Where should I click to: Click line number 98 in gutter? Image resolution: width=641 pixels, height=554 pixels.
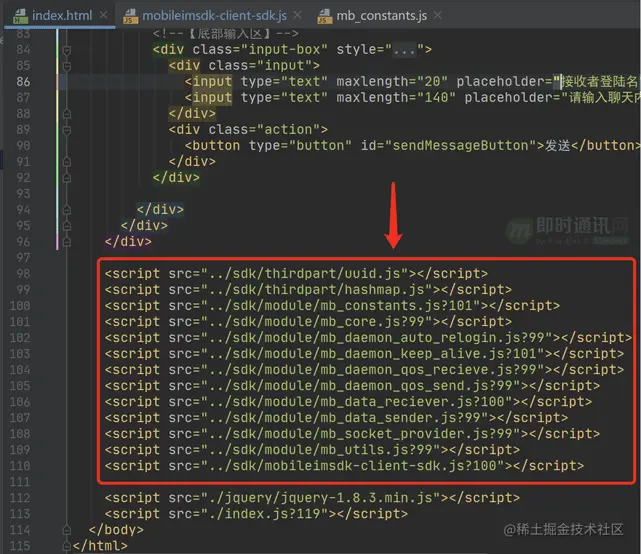point(23,274)
